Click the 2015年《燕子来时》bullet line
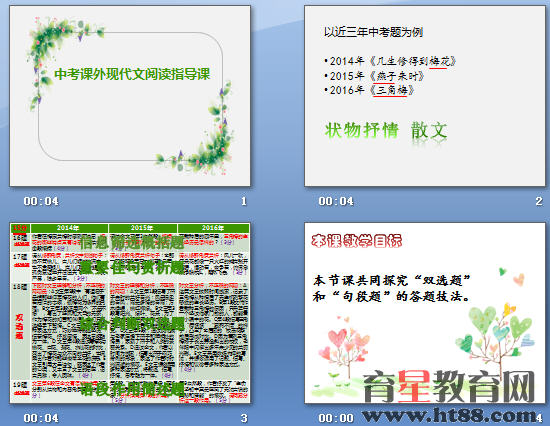The width and height of the screenshot is (550, 426). click(374, 76)
